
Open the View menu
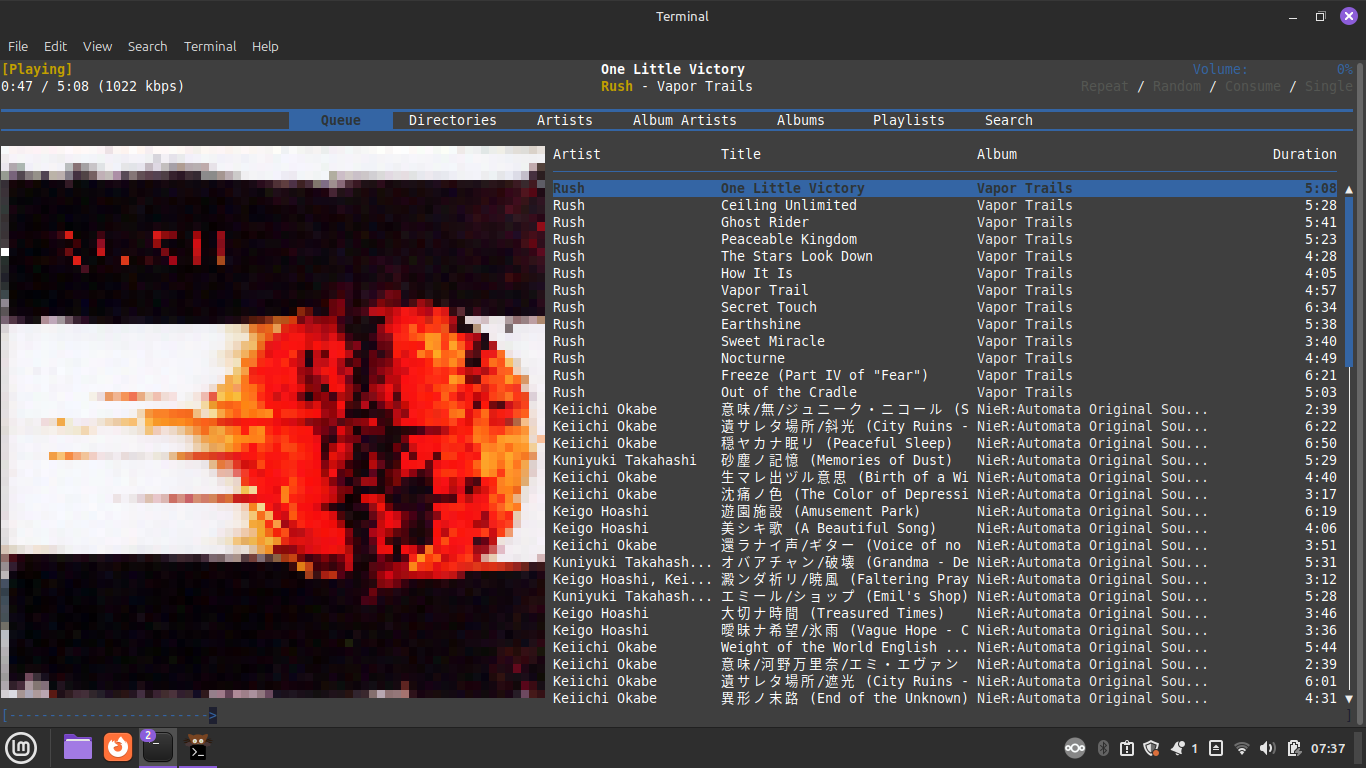tap(98, 46)
